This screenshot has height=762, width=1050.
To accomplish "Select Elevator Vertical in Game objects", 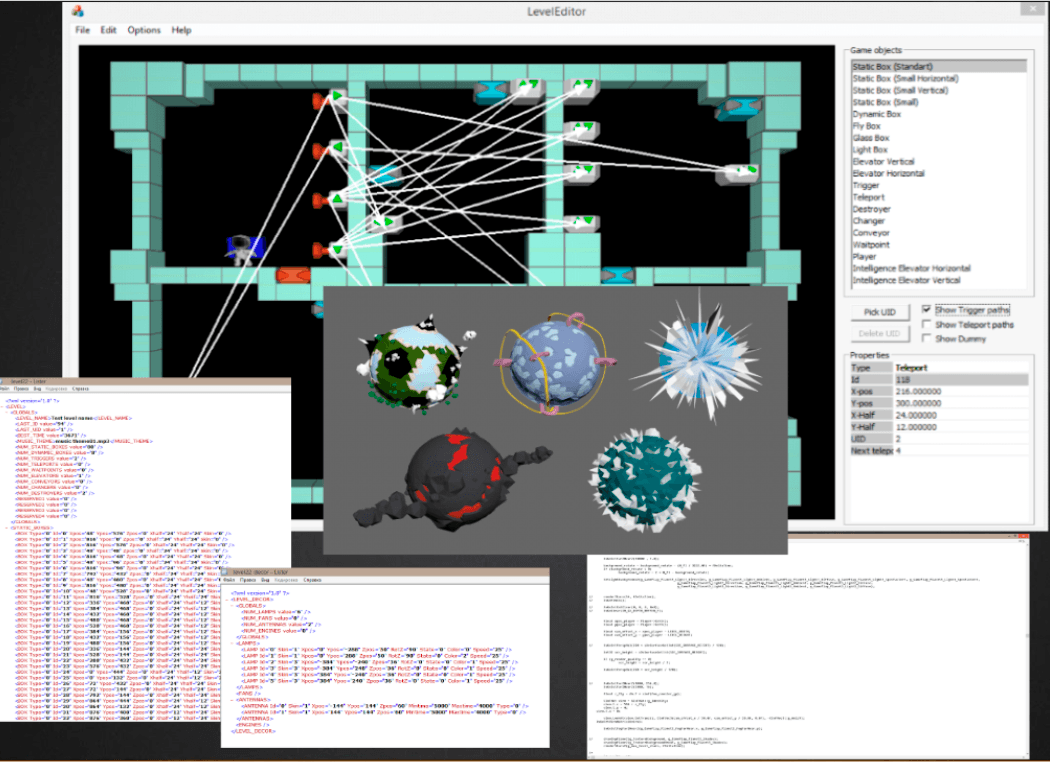I will (939, 161).
